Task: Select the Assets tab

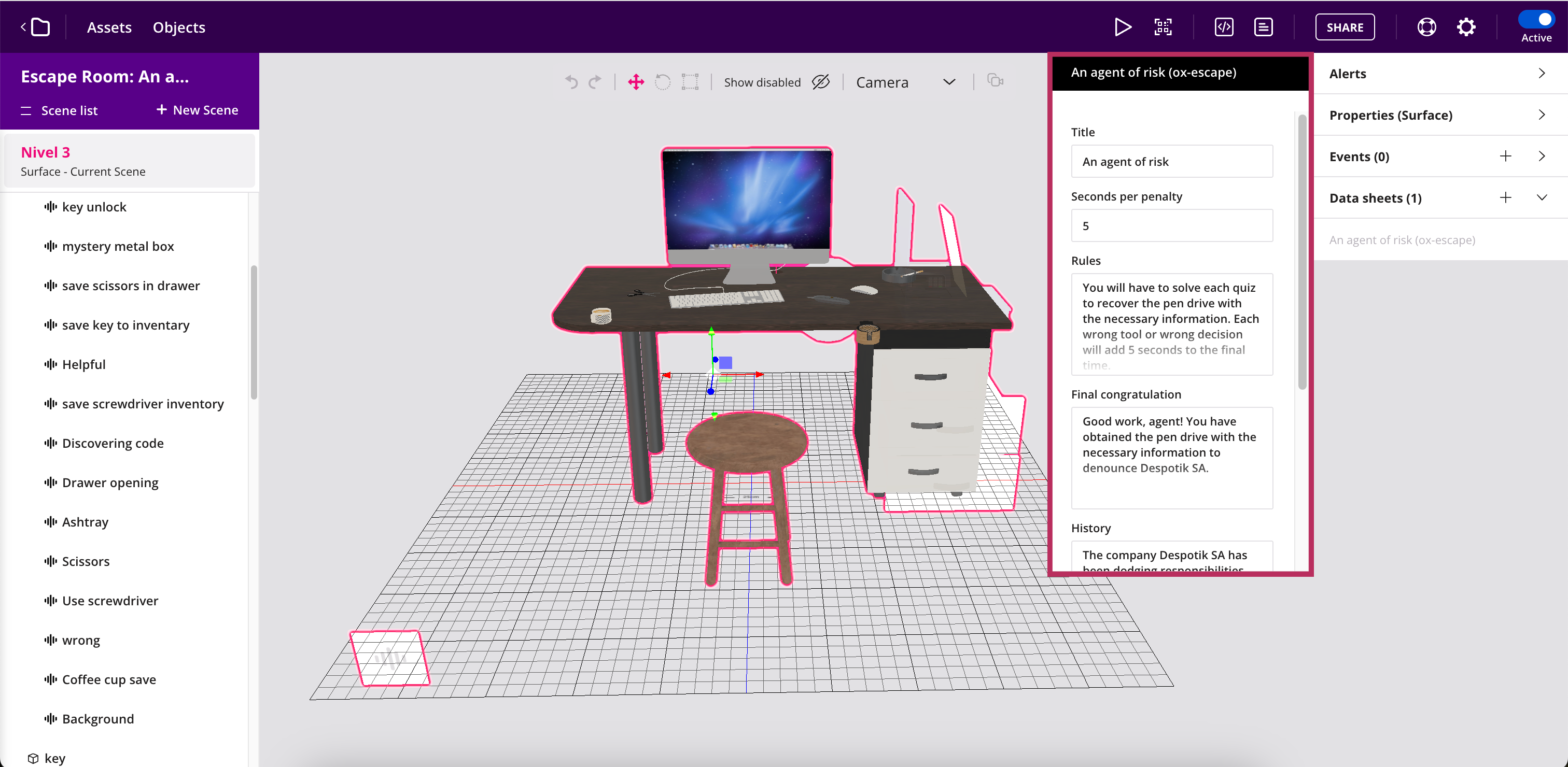Action: point(110,27)
